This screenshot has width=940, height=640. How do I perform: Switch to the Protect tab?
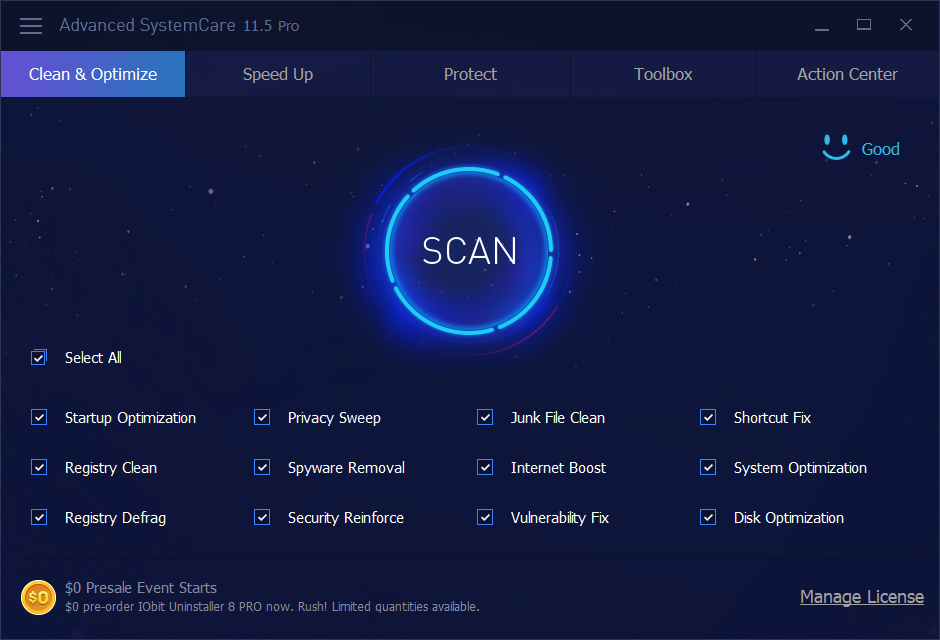click(470, 73)
